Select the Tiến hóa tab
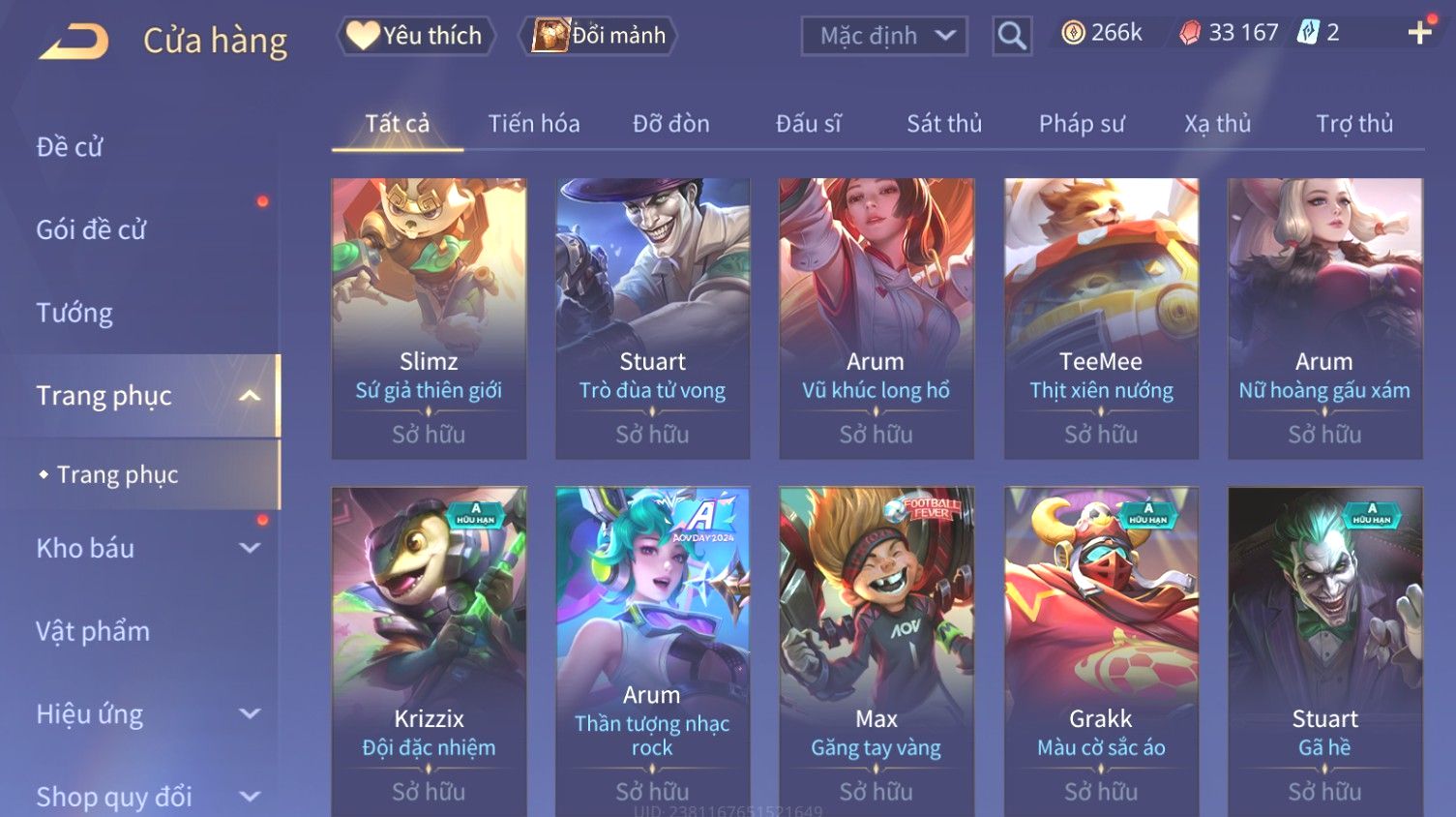 [534, 124]
